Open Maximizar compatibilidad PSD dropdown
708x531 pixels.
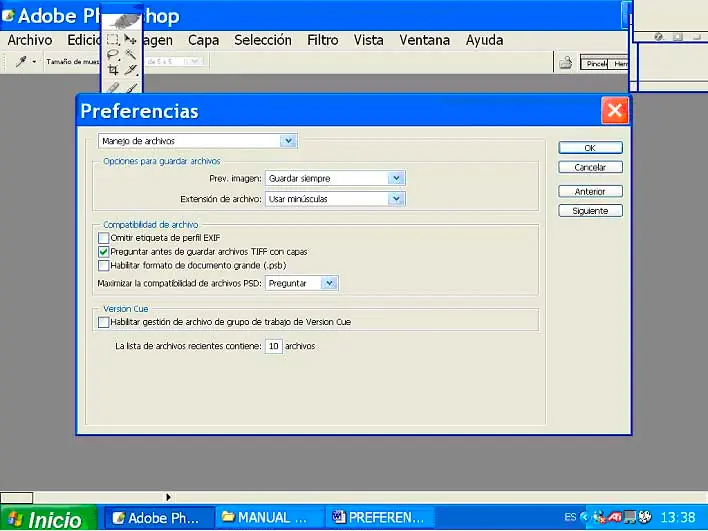(302, 284)
